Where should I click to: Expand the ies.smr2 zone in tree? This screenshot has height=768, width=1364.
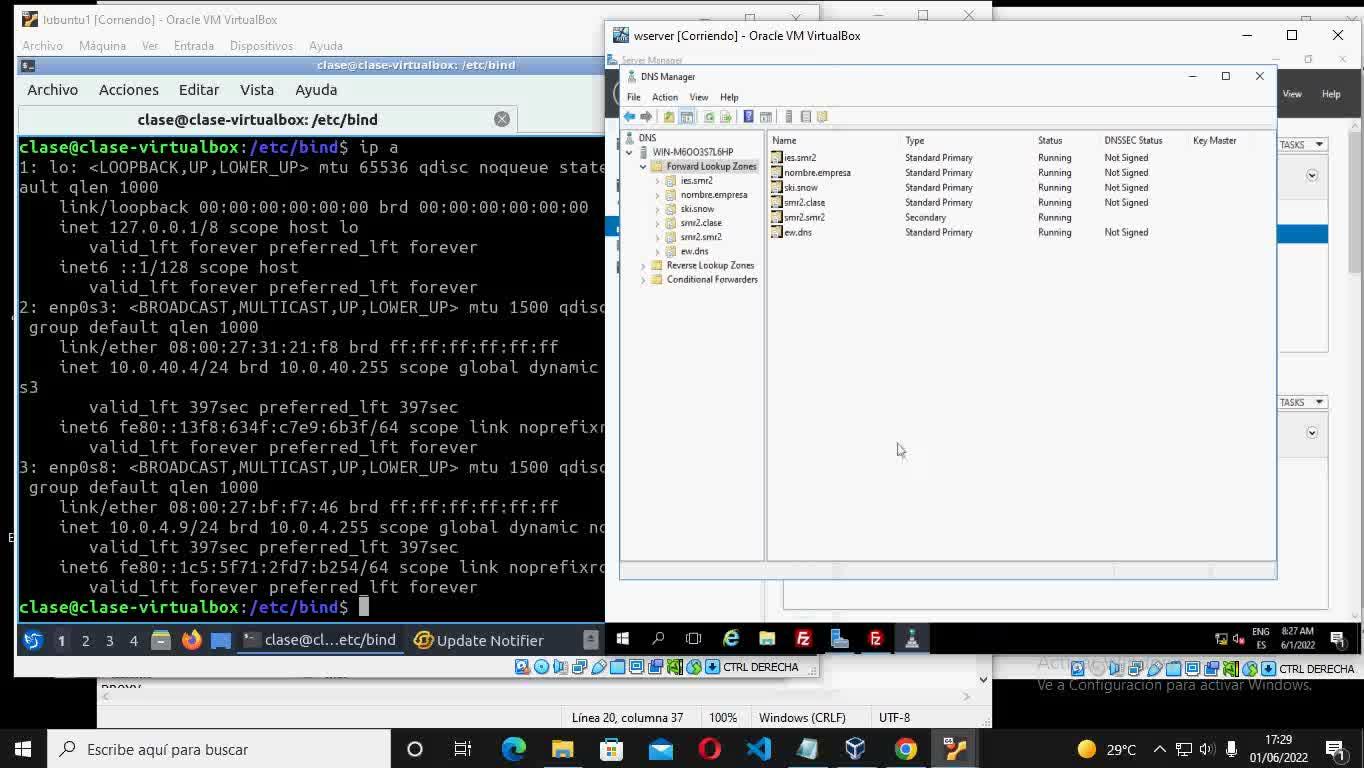point(657,181)
